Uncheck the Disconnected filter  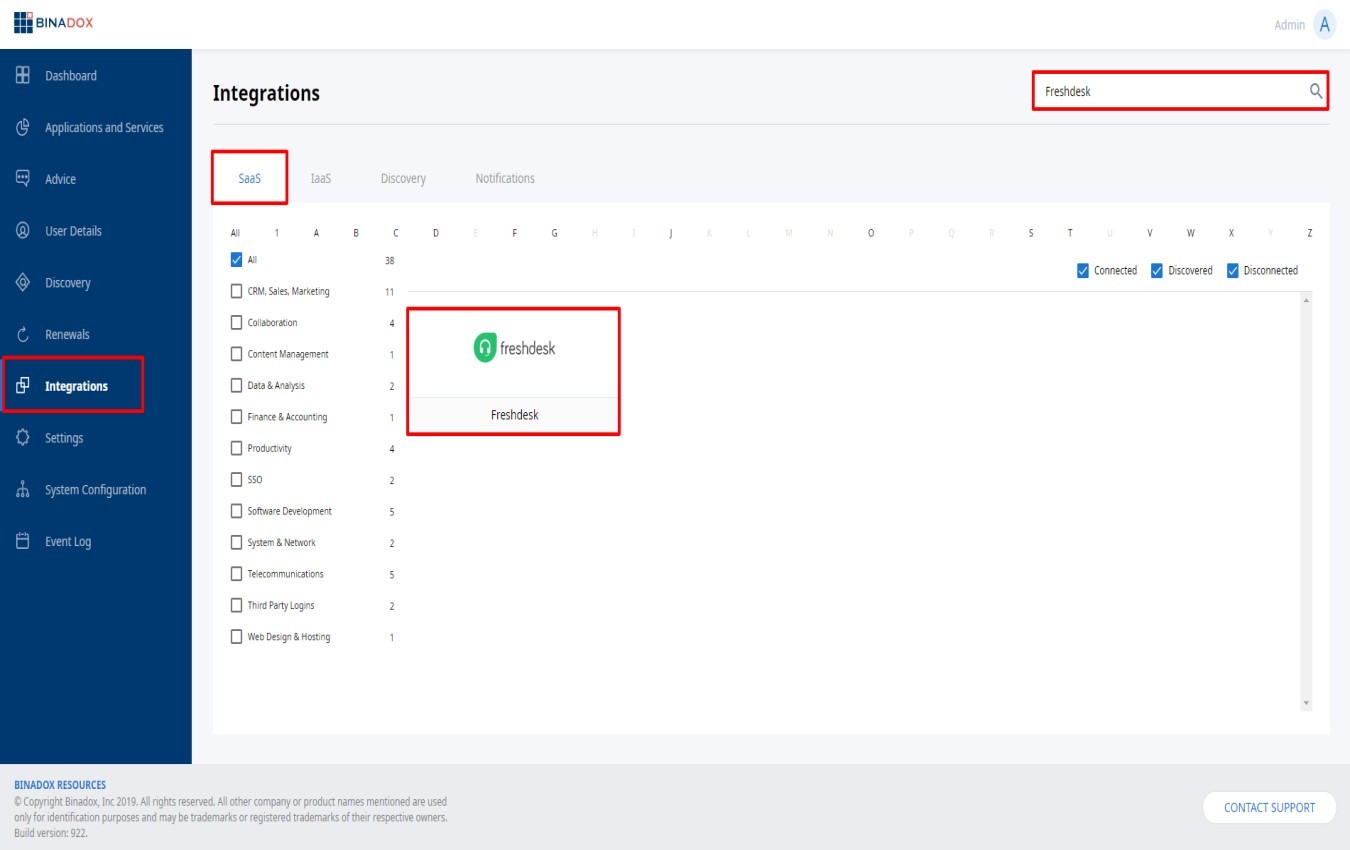tap(1233, 271)
